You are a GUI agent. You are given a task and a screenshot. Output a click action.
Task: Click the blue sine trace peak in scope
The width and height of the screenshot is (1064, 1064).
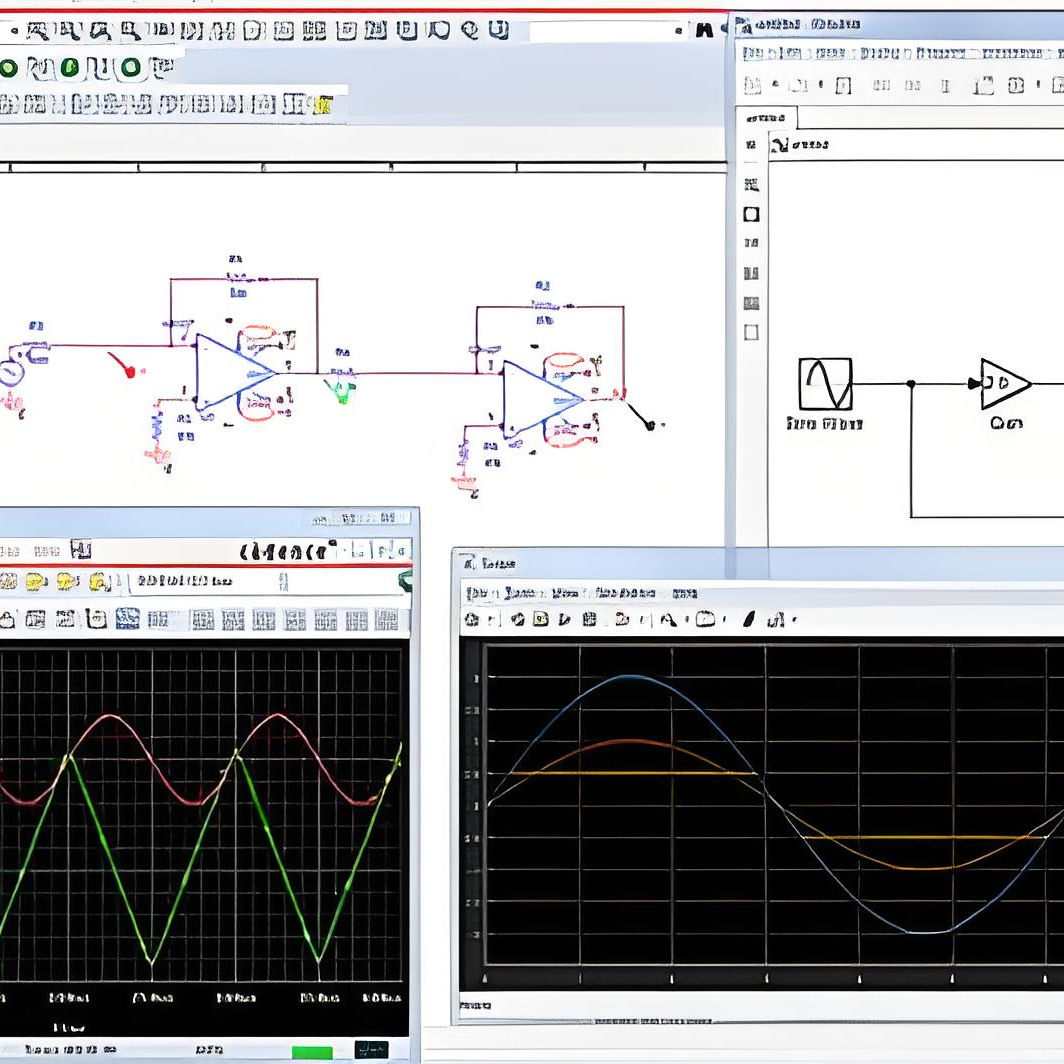pos(631,677)
